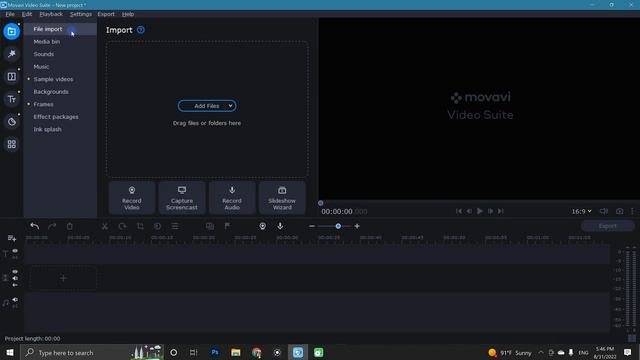Zoom out the timeline with minus

pos(312,226)
